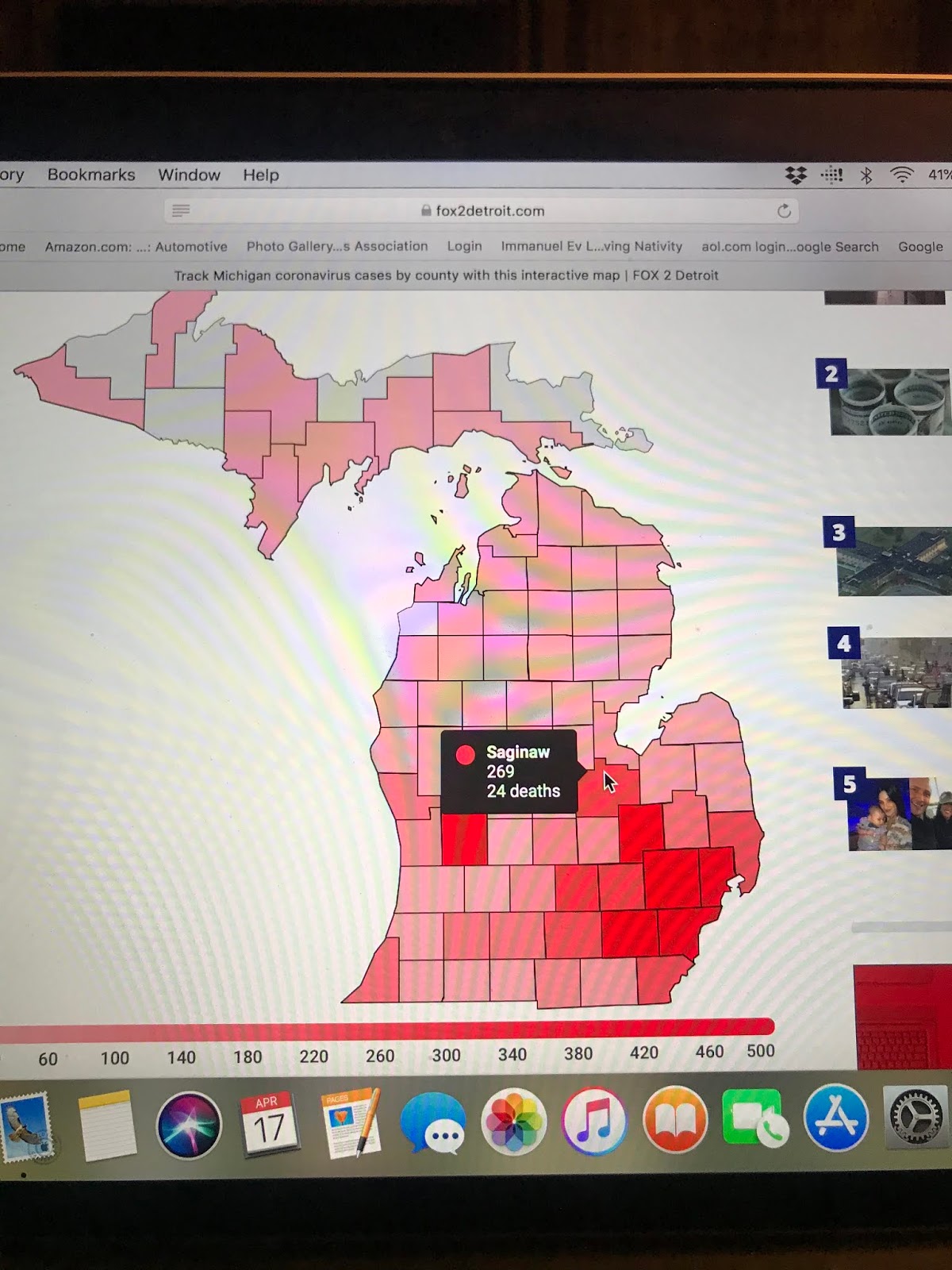The width and height of the screenshot is (952, 1270).
Task: Open Messages app in the Dock
Action: click(x=433, y=1123)
